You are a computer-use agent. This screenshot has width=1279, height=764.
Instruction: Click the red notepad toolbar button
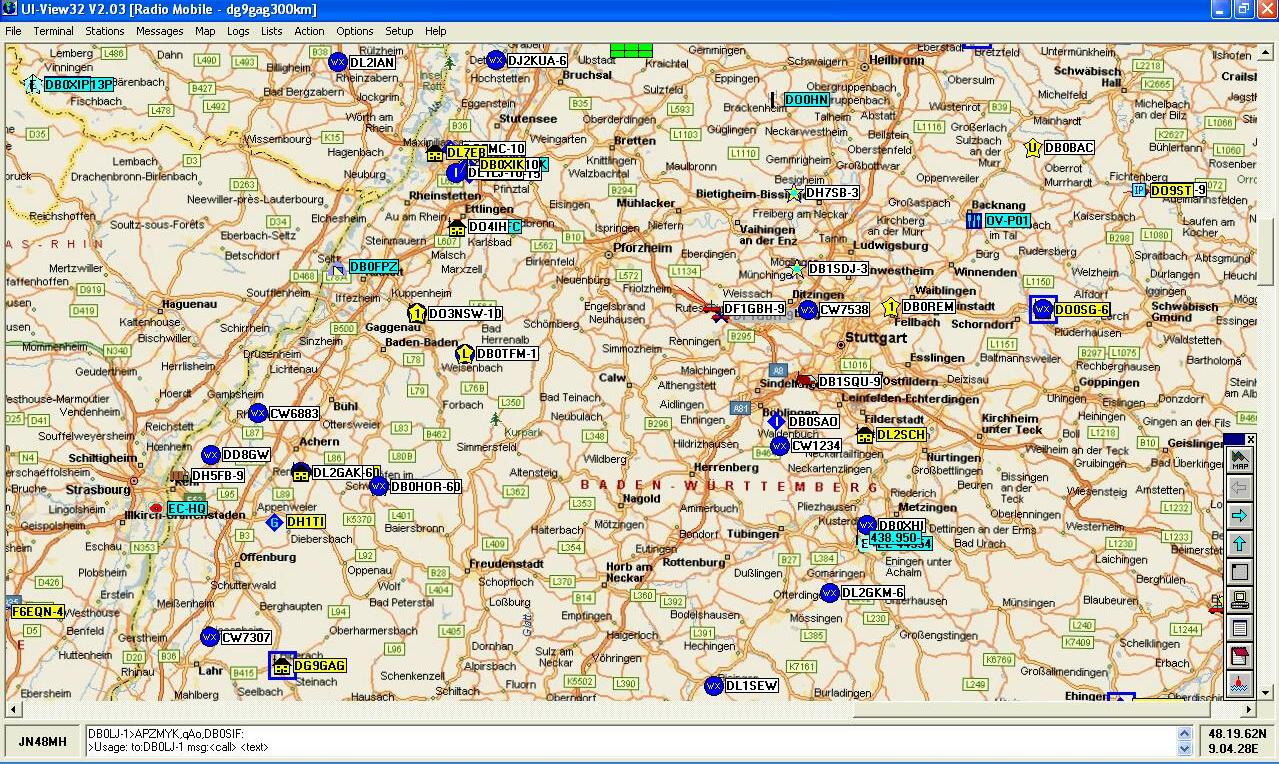pos(1240,656)
